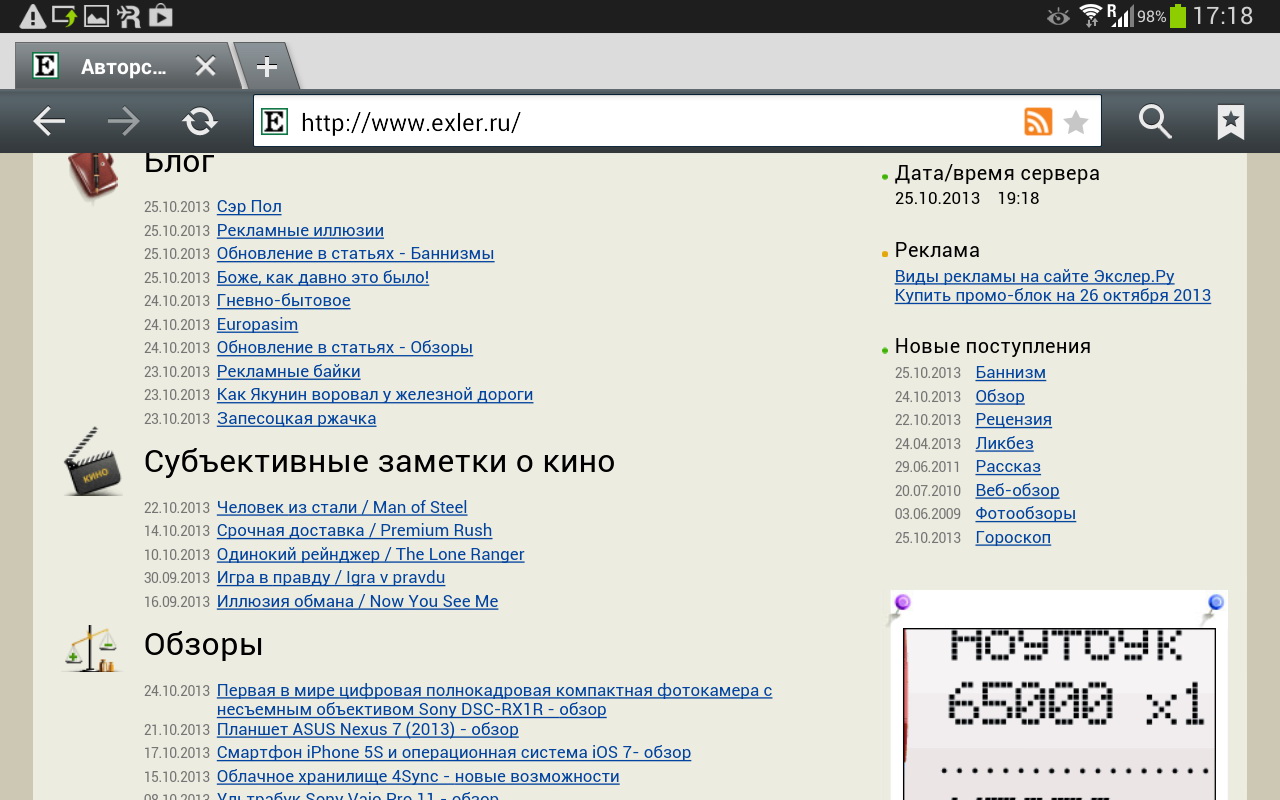The image size is (1280, 800).
Task: Tap the forward navigation arrow
Action: 124,122
